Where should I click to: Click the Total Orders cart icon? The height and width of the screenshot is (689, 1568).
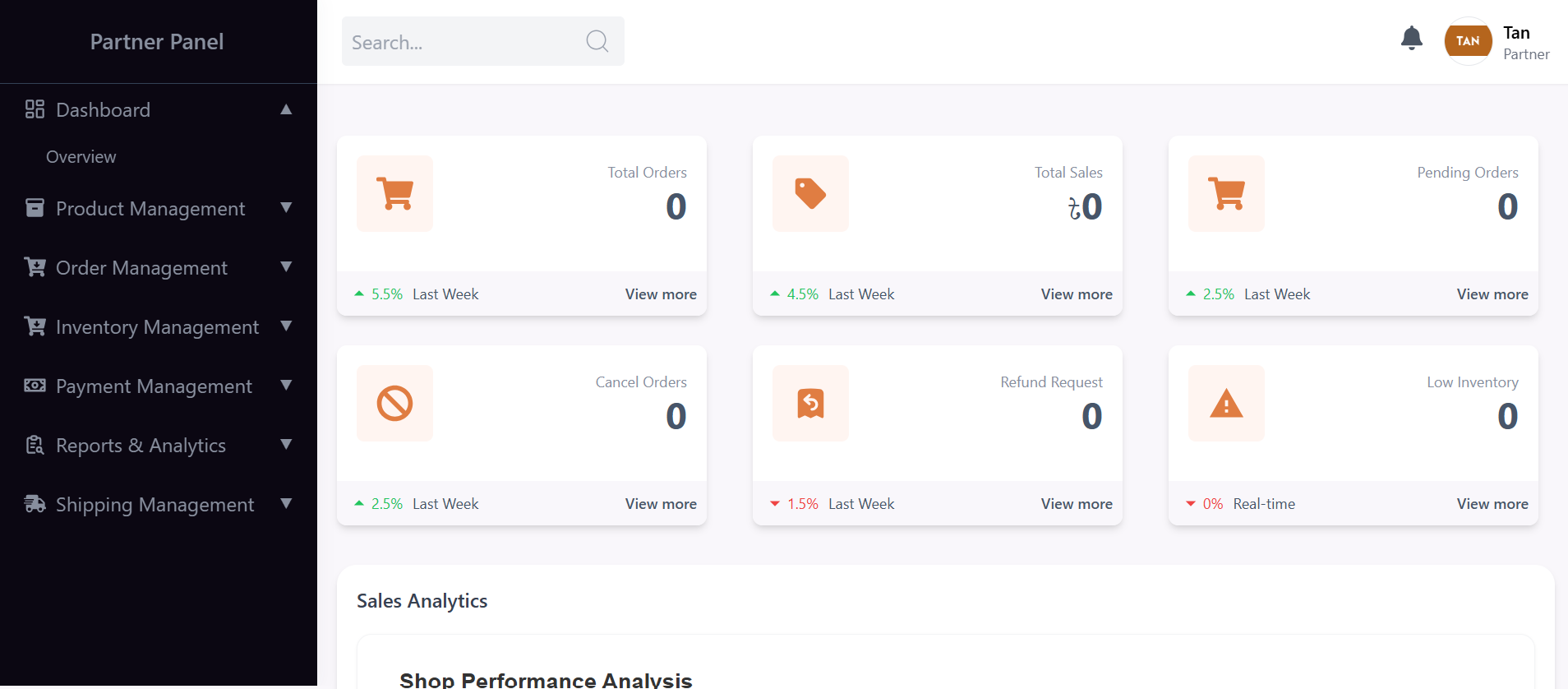[395, 194]
